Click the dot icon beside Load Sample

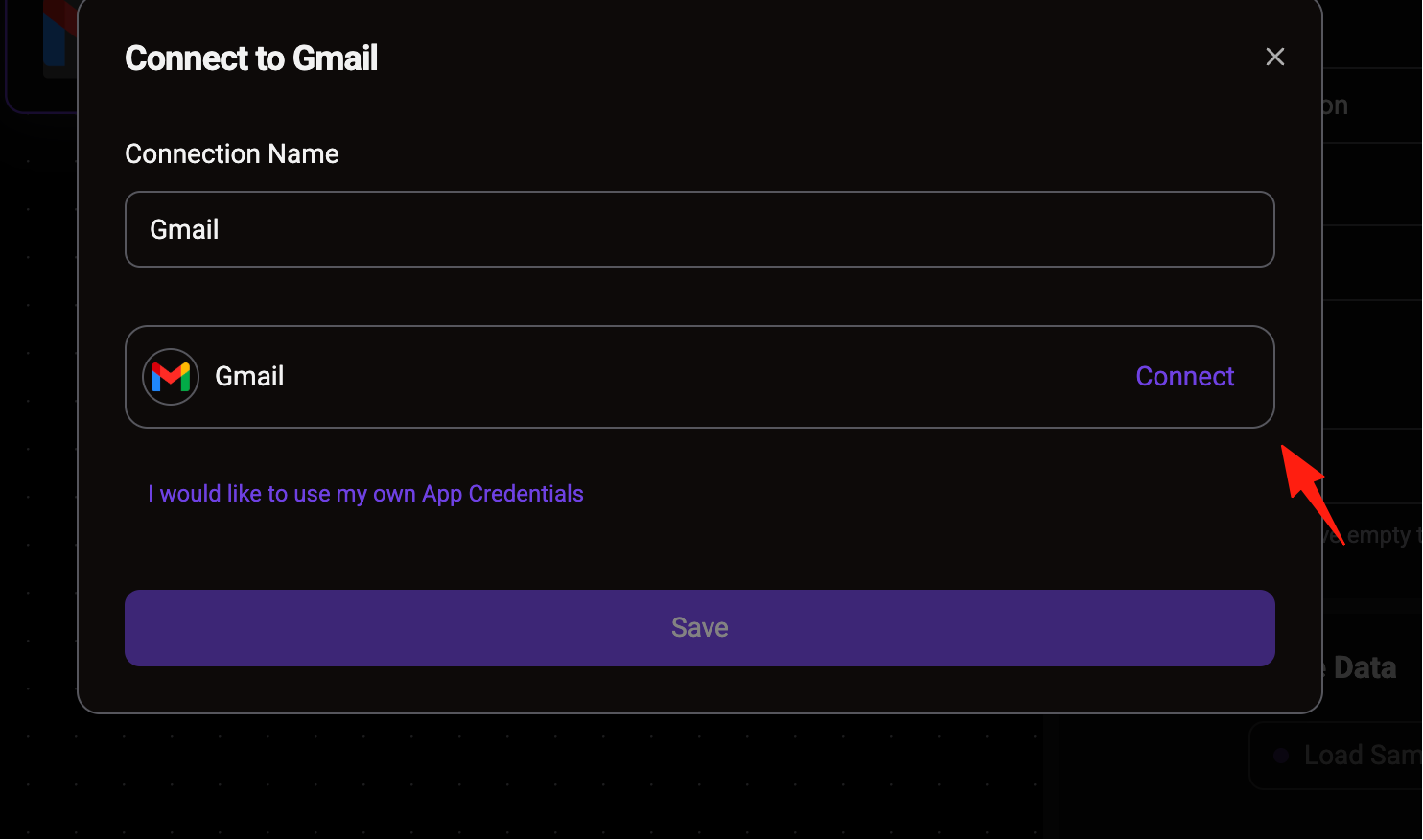click(x=1280, y=756)
